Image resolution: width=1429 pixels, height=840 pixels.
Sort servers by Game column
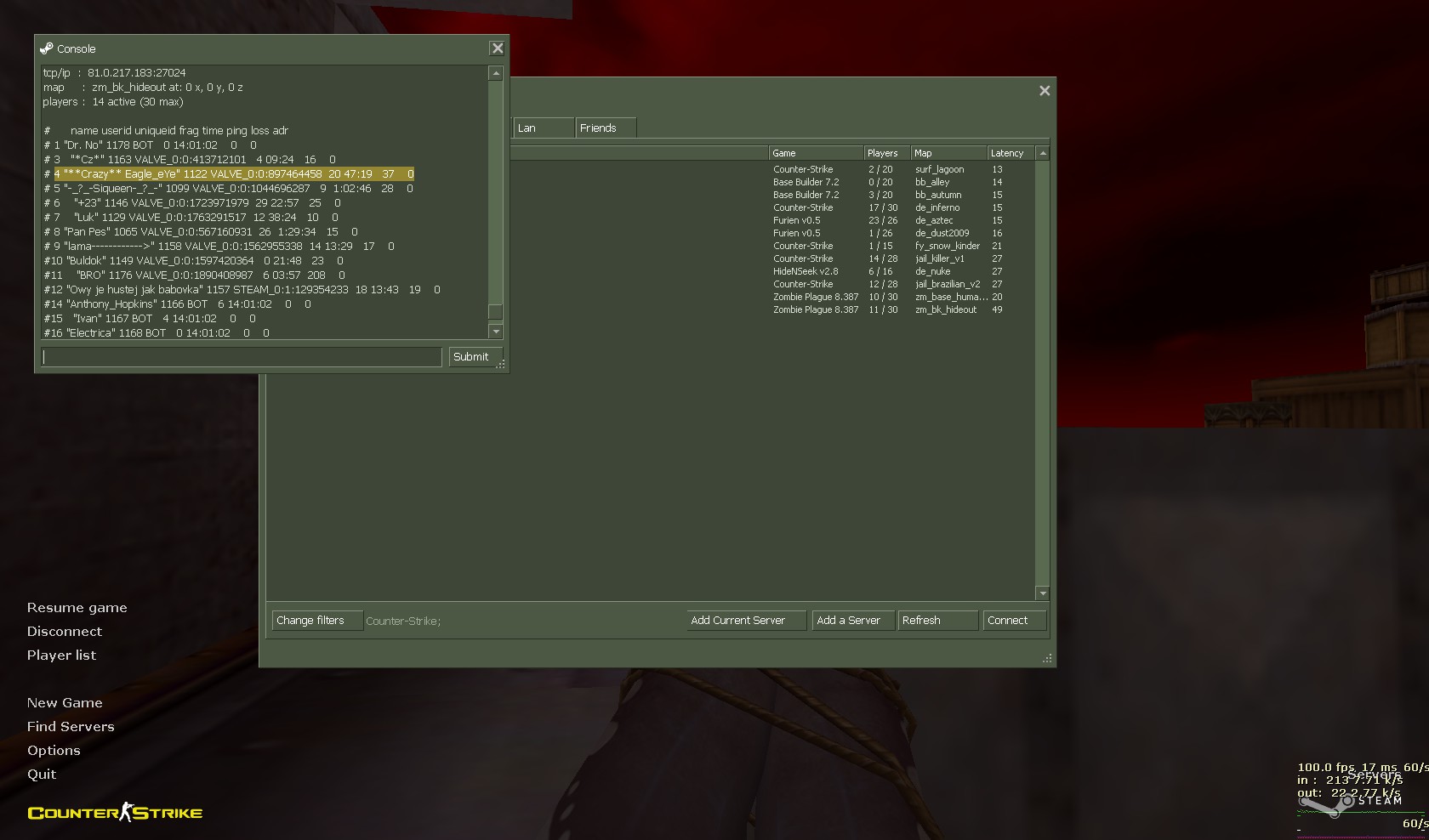coord(816,153)
